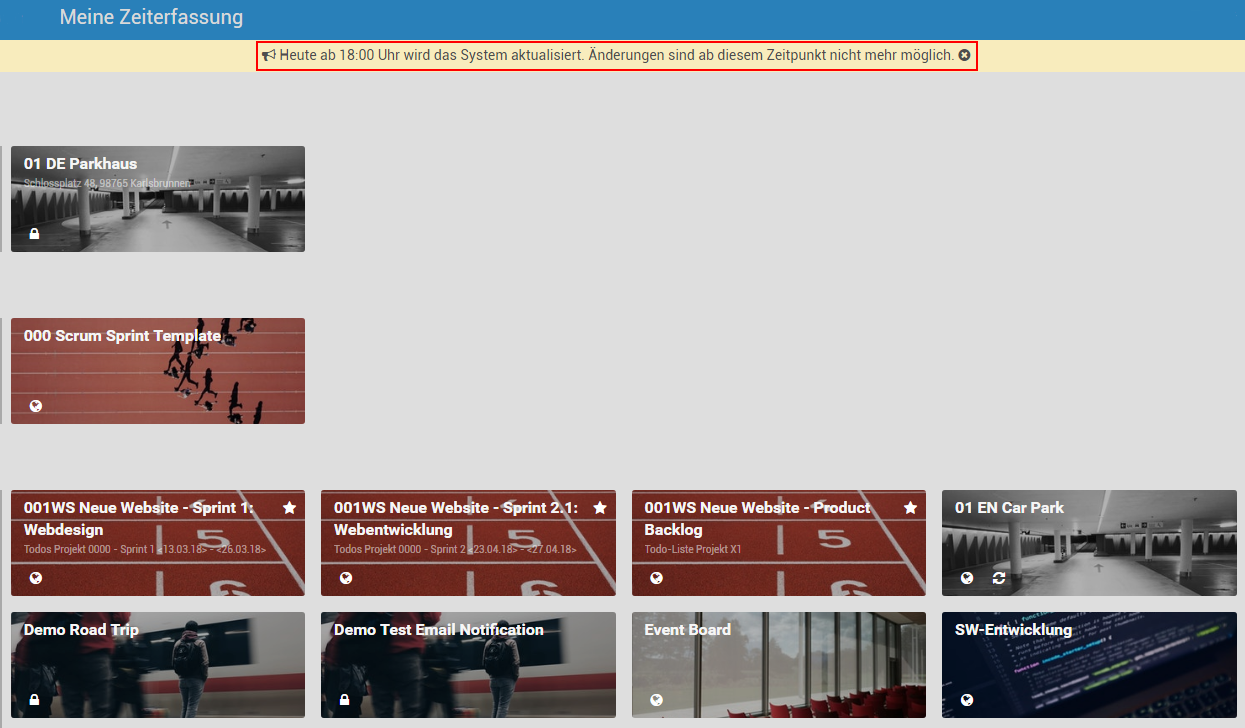Click the globe icon on Sprint 1: Webdesign
The width and height of the screenshot is (1245, 728).
coord(36,578)
